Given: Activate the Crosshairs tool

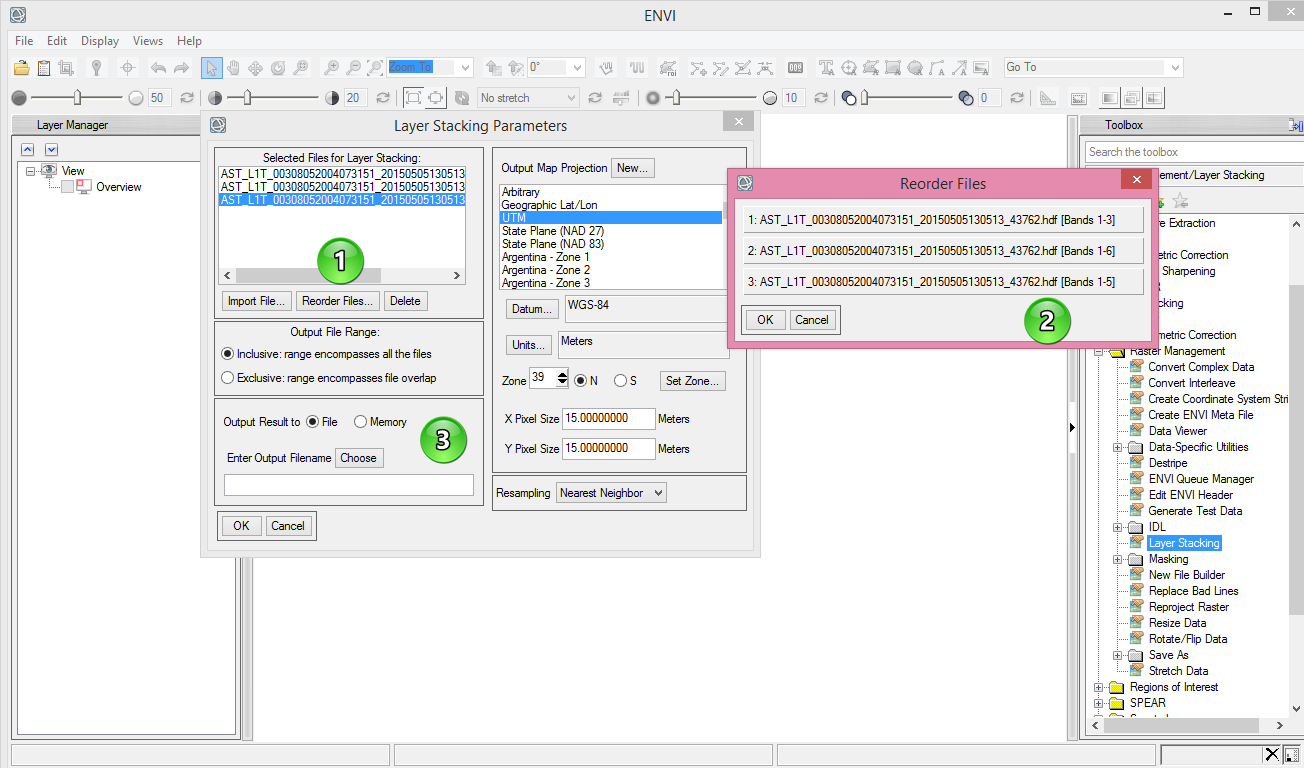Looking at the screenshot, I should [x=128, y=67].
